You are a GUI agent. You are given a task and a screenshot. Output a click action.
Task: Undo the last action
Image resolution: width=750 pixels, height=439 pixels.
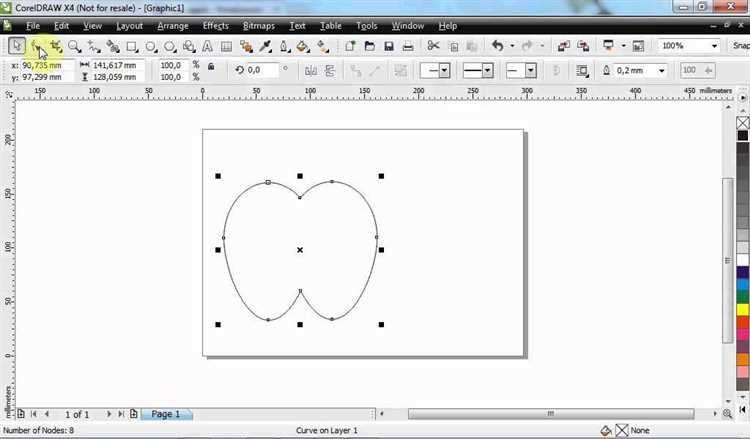497,46
